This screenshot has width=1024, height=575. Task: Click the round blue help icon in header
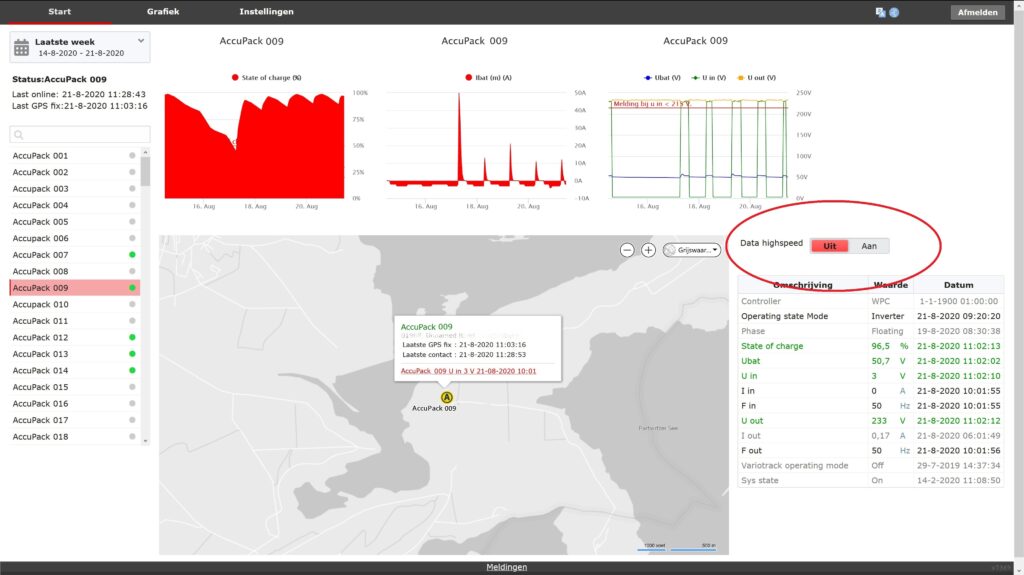893,12
